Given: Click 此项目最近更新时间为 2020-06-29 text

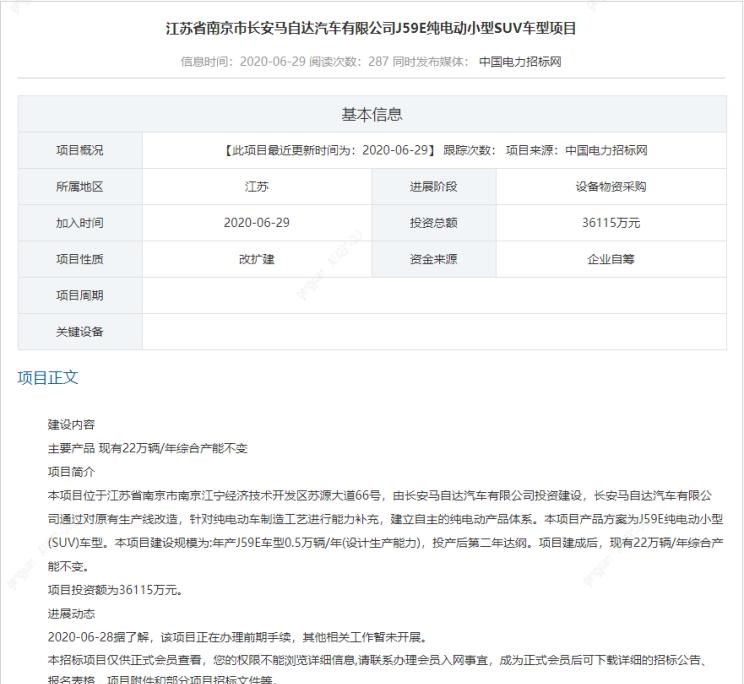Looking at the screenshot, I should coord(329,150).
